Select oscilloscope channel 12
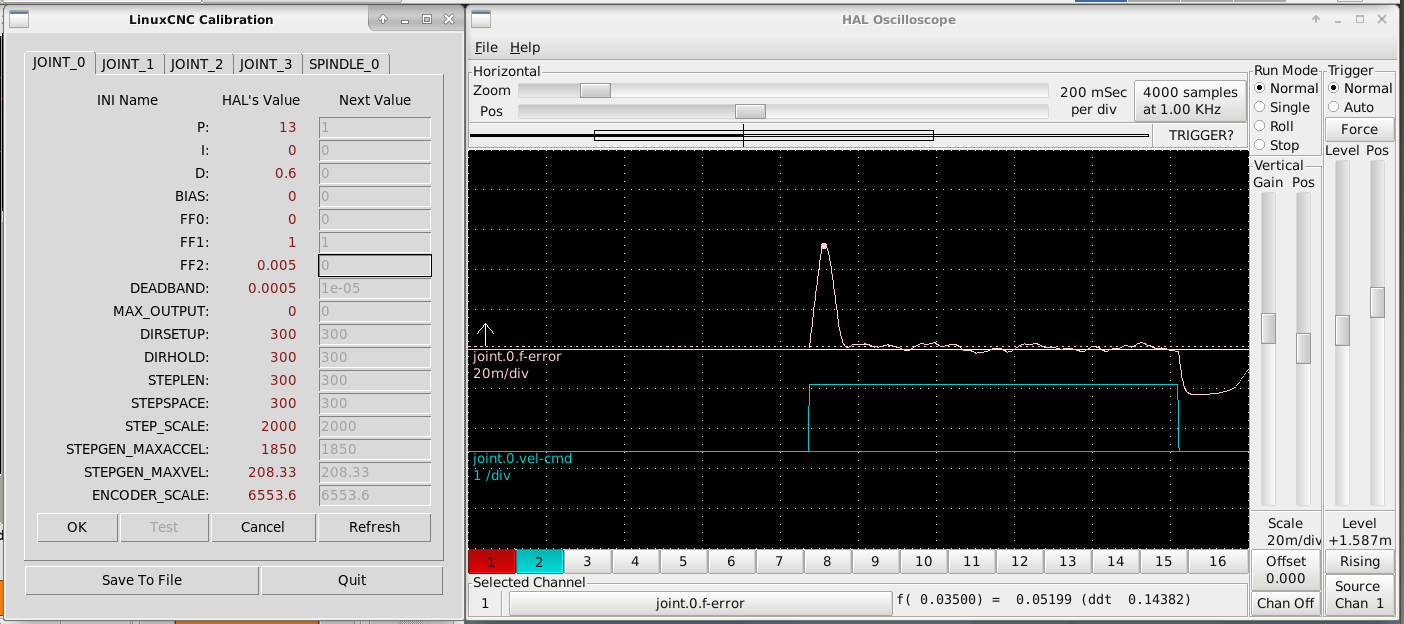The height and width of the screenshot is (624, 1404). (1019, 561)
